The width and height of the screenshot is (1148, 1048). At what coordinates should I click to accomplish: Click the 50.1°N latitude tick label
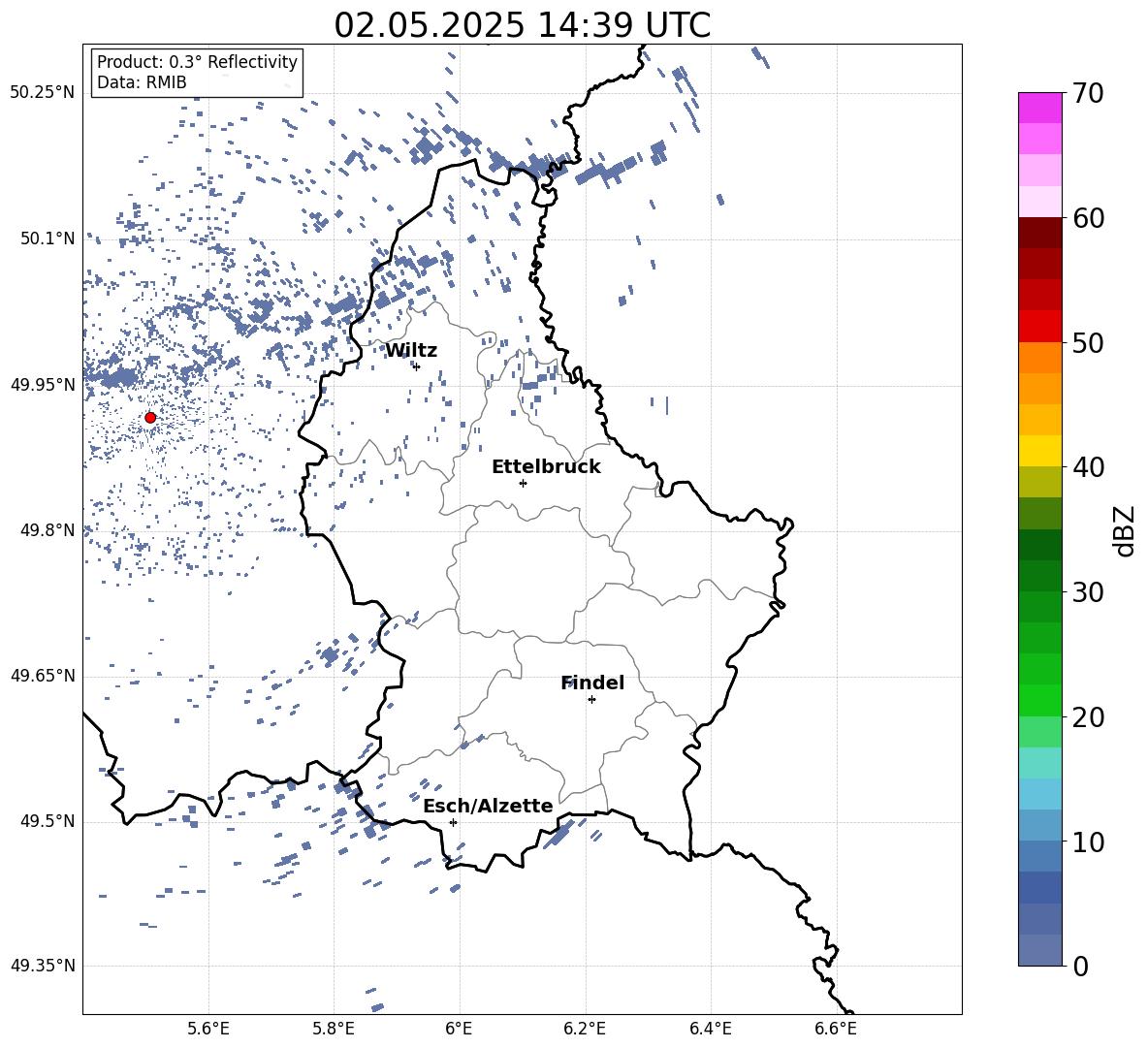coord(47,239)
